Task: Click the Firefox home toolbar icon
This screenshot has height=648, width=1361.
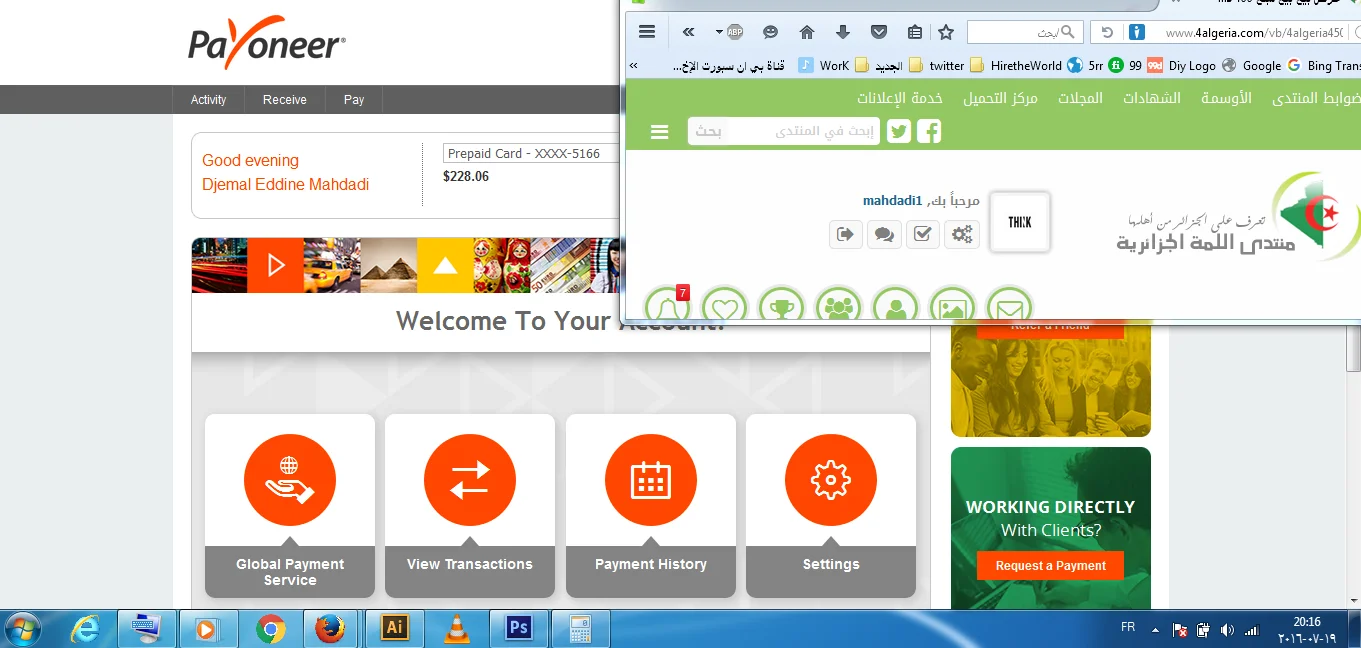Action: tap(807, 32)
